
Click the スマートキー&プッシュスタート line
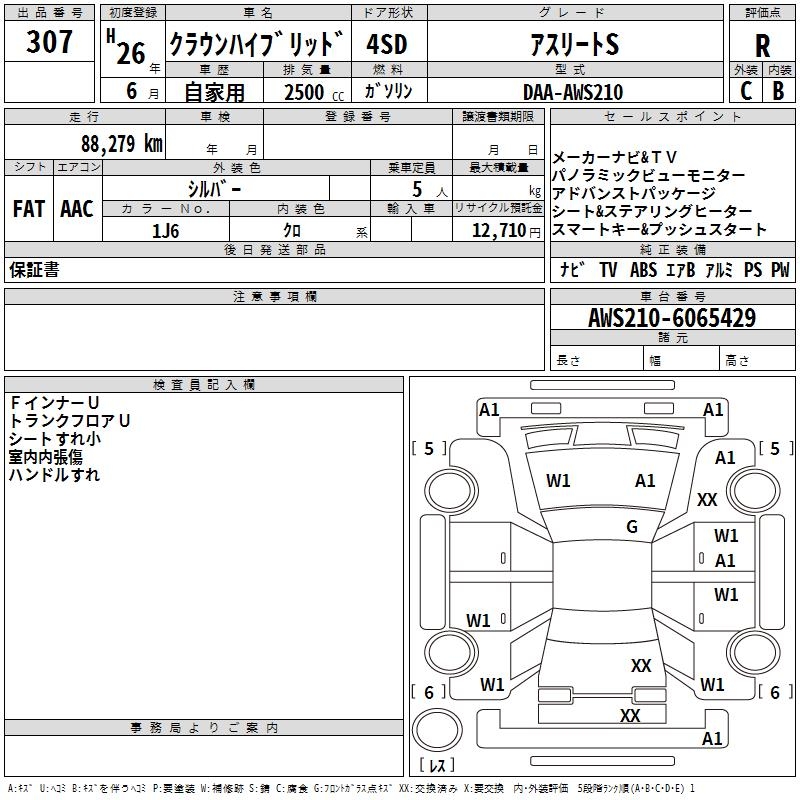click(x=659, y=229)
